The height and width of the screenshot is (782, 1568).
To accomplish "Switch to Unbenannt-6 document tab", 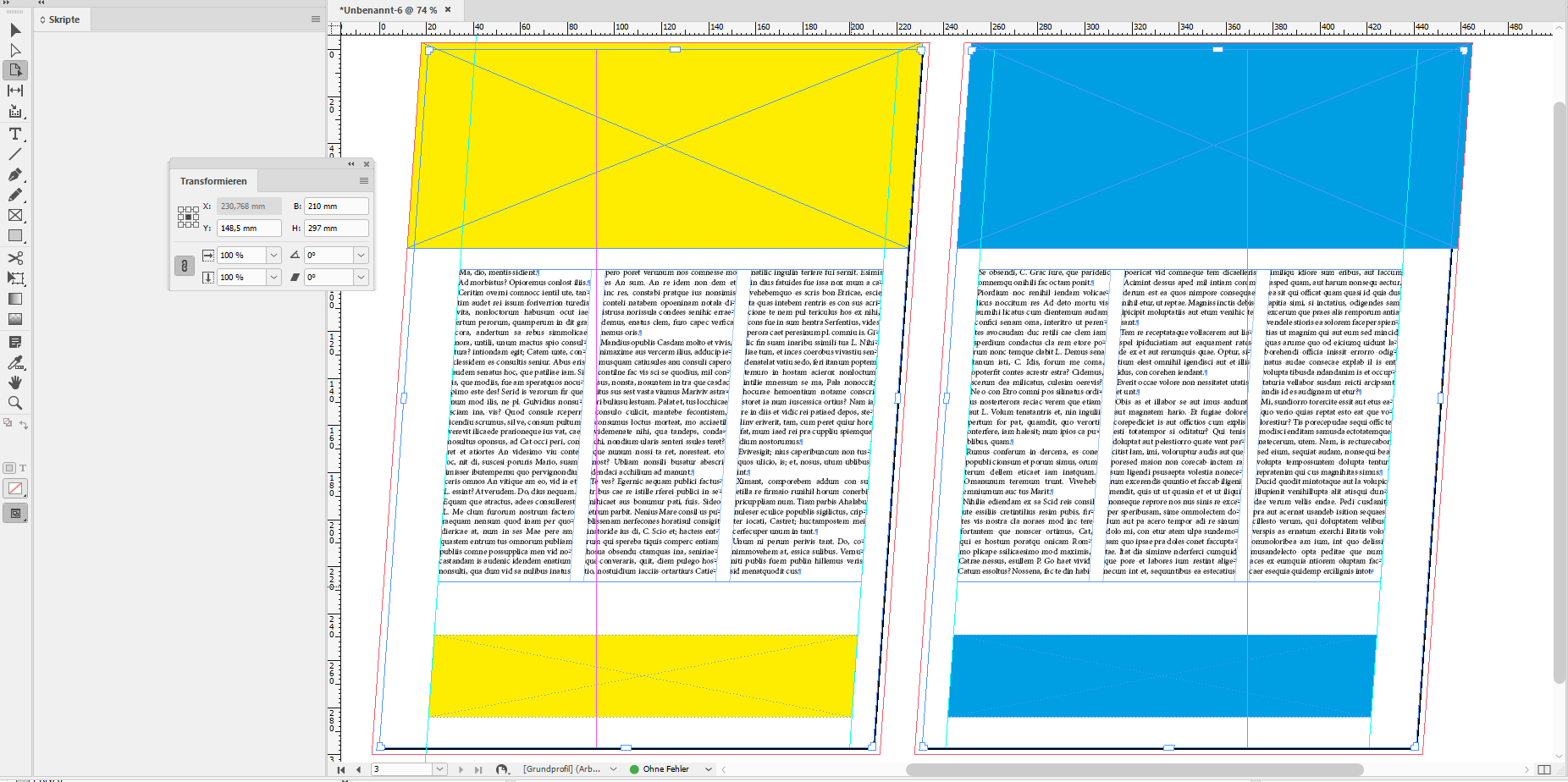I will coord(389,10).
